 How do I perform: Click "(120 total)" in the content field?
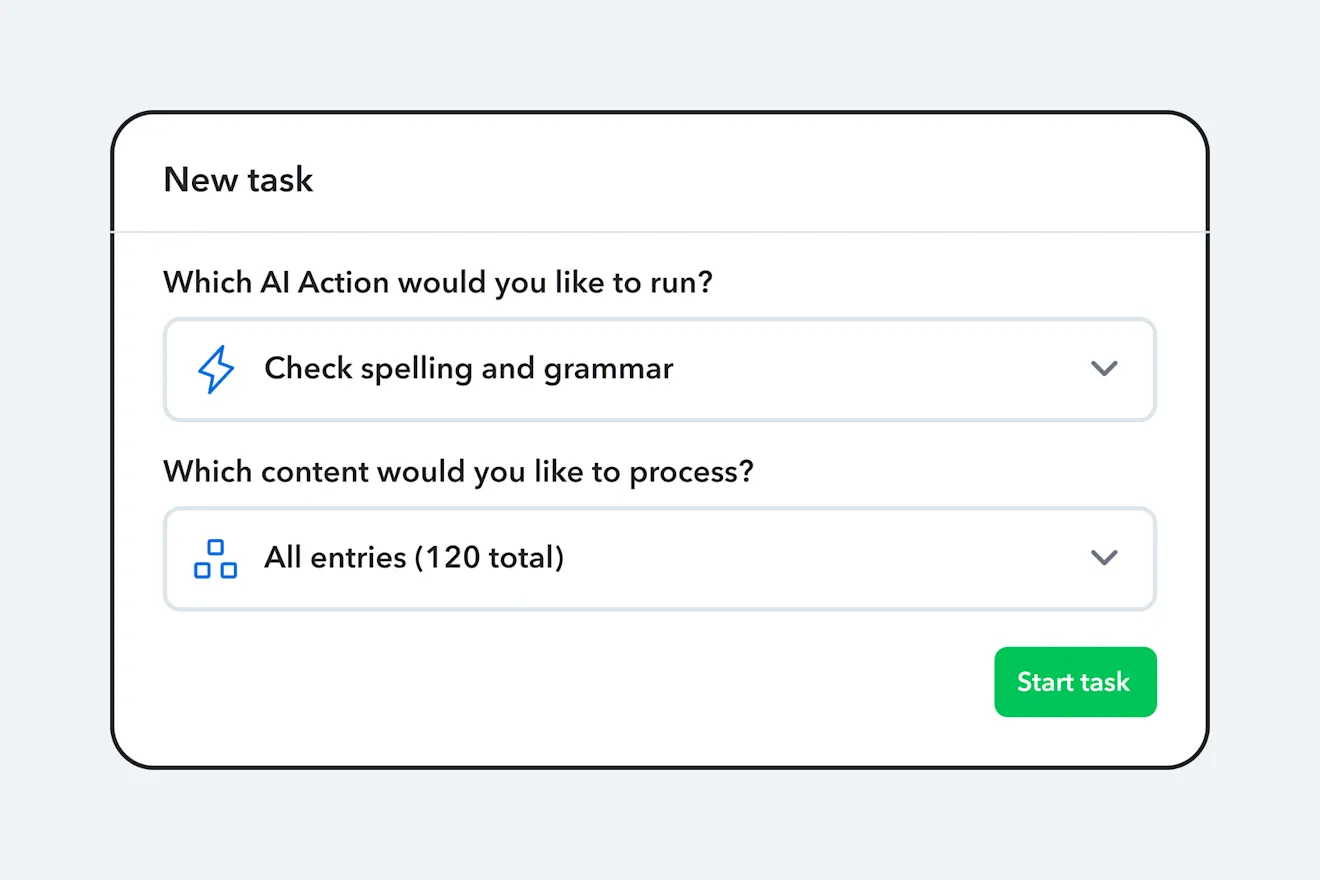[x=489, y=558]
